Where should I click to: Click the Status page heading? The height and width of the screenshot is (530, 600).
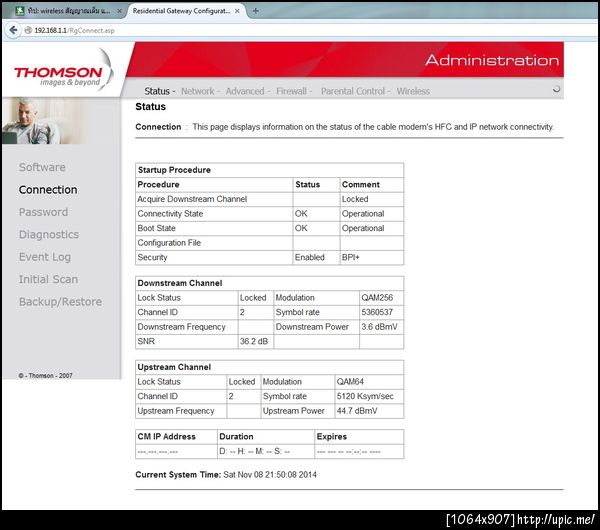click(x=150, y=107)
